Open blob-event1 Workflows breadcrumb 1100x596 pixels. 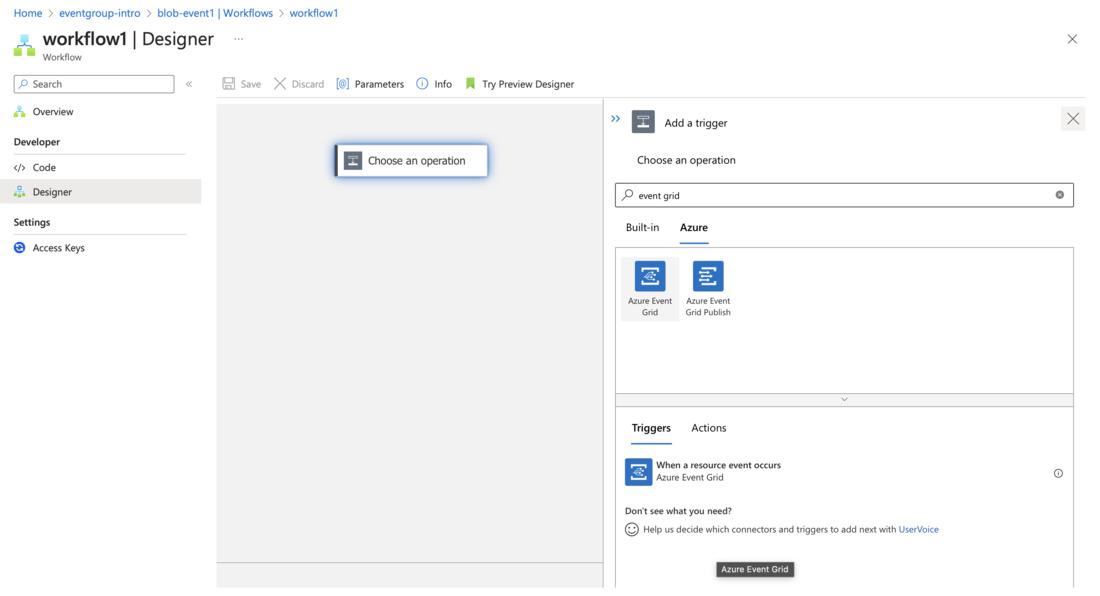(x=215, y=13)
